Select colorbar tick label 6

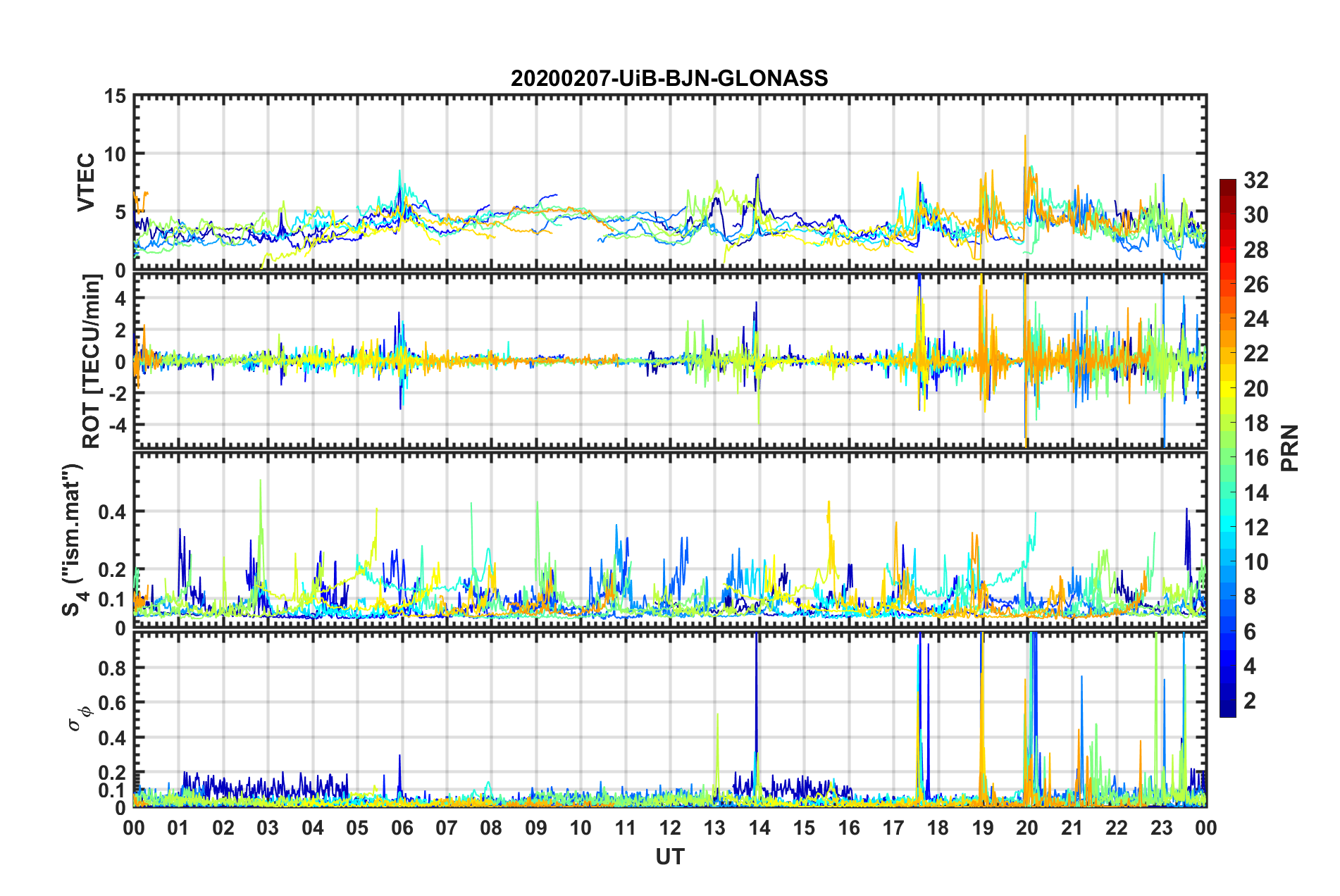(x=1250, y=632)
